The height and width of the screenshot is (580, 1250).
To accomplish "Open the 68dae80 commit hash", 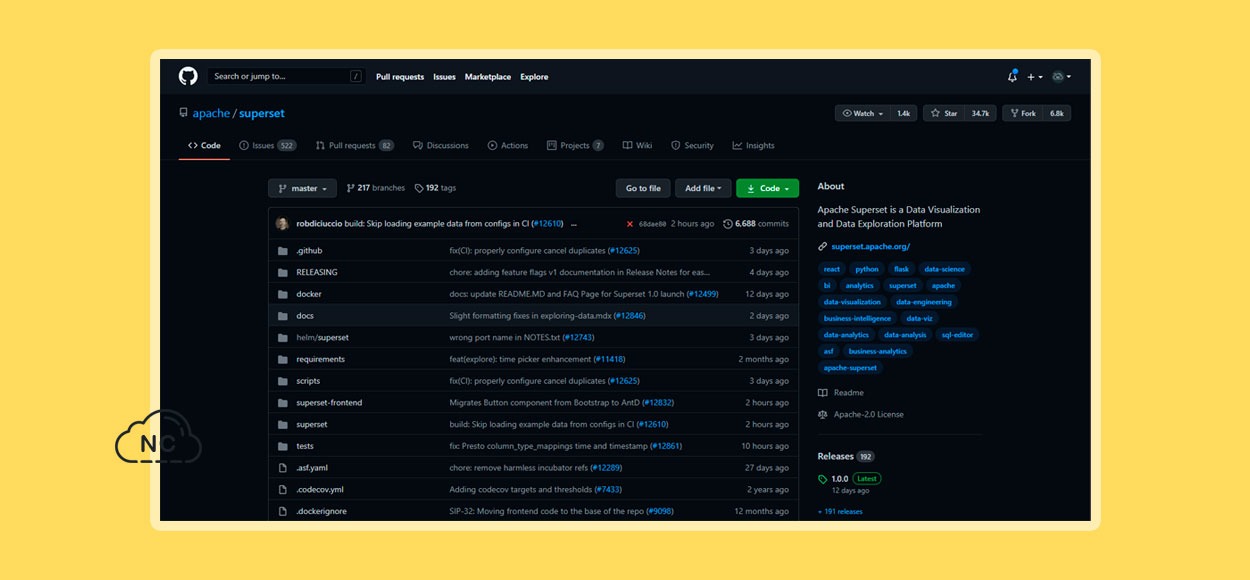I will pos(652,224).
